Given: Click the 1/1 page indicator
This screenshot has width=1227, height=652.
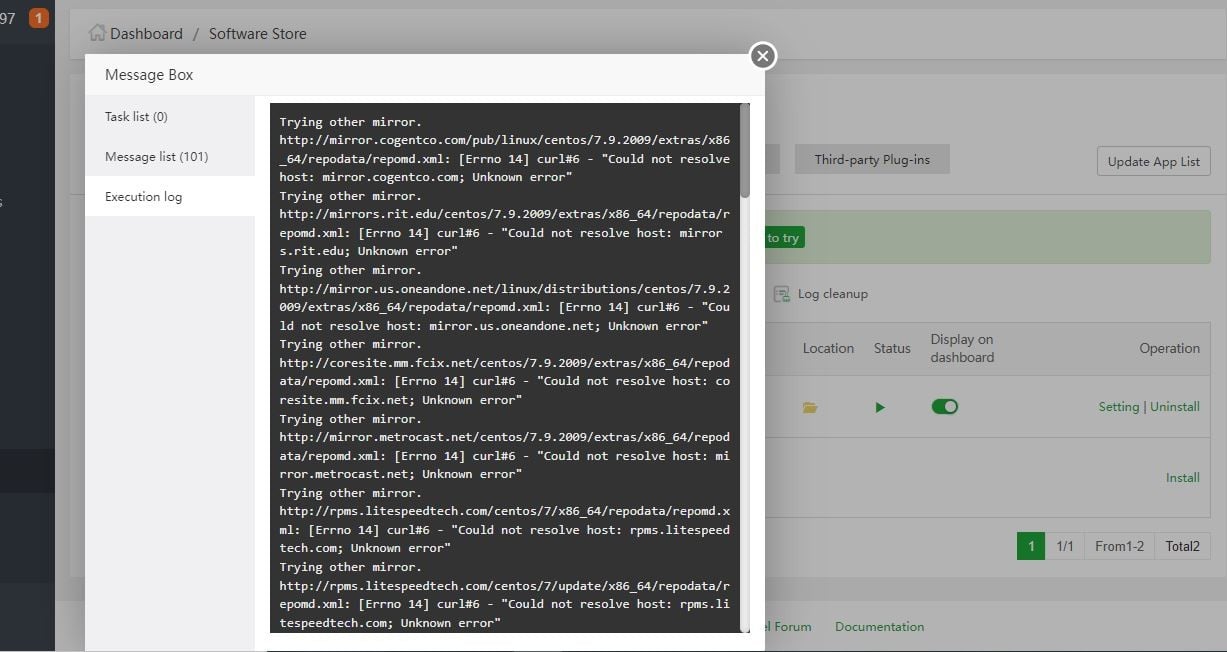Looking at the screenshot, I should (1065, 546).
